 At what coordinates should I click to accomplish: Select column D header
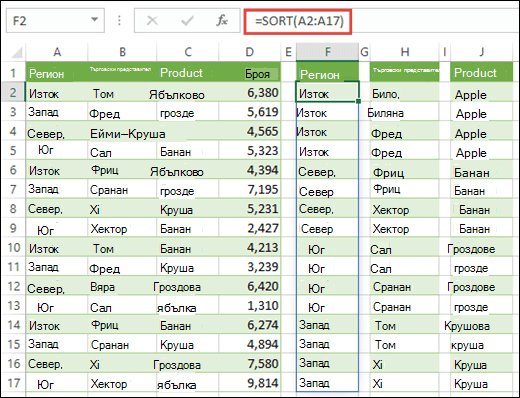tap(249, 52)
